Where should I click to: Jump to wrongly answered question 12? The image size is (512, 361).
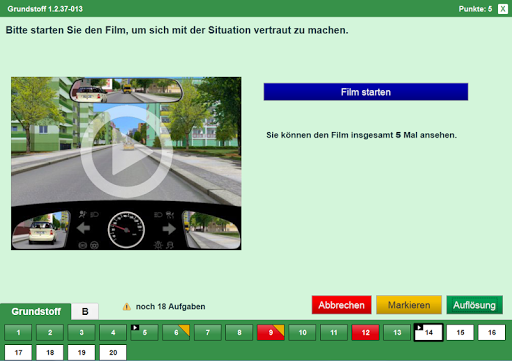[365, 332]
